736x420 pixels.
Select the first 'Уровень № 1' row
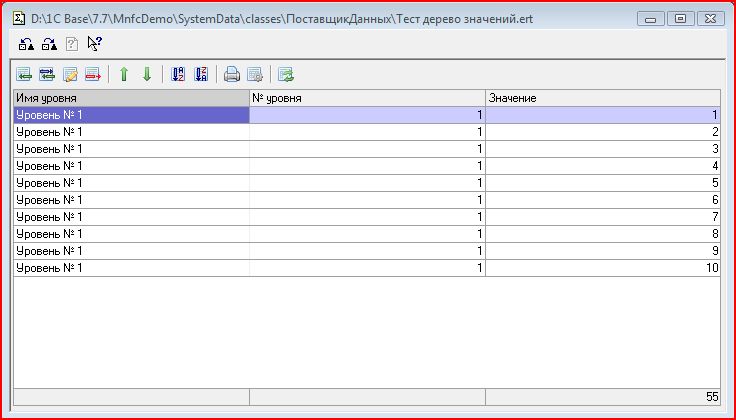(x=130, y=115)
